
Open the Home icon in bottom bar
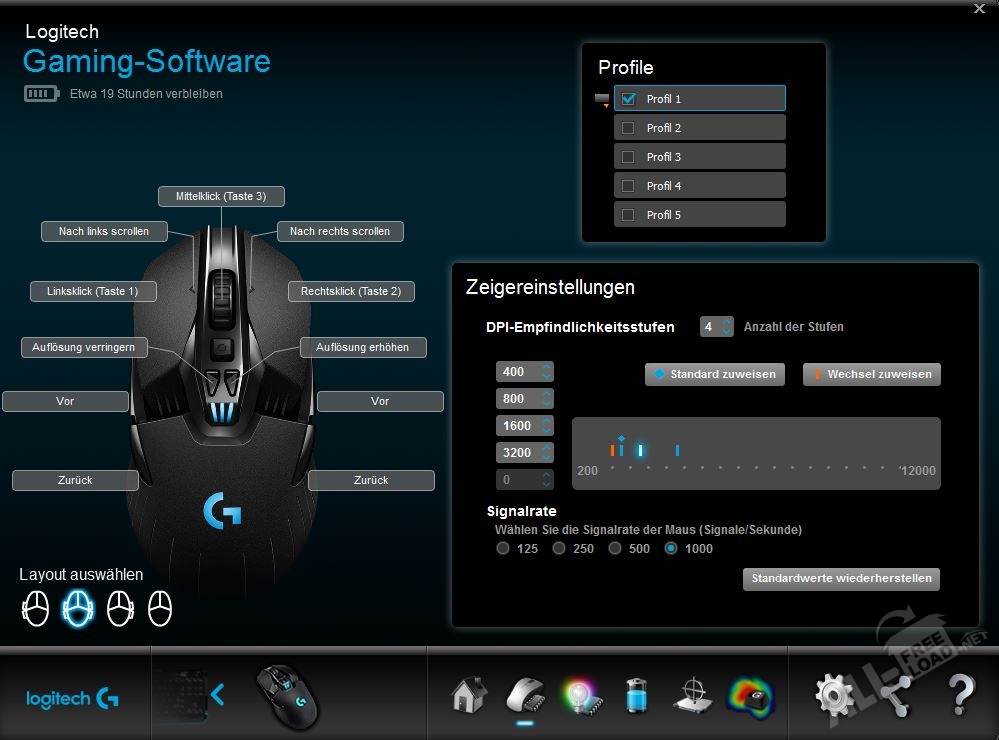(x=468, y=694)
